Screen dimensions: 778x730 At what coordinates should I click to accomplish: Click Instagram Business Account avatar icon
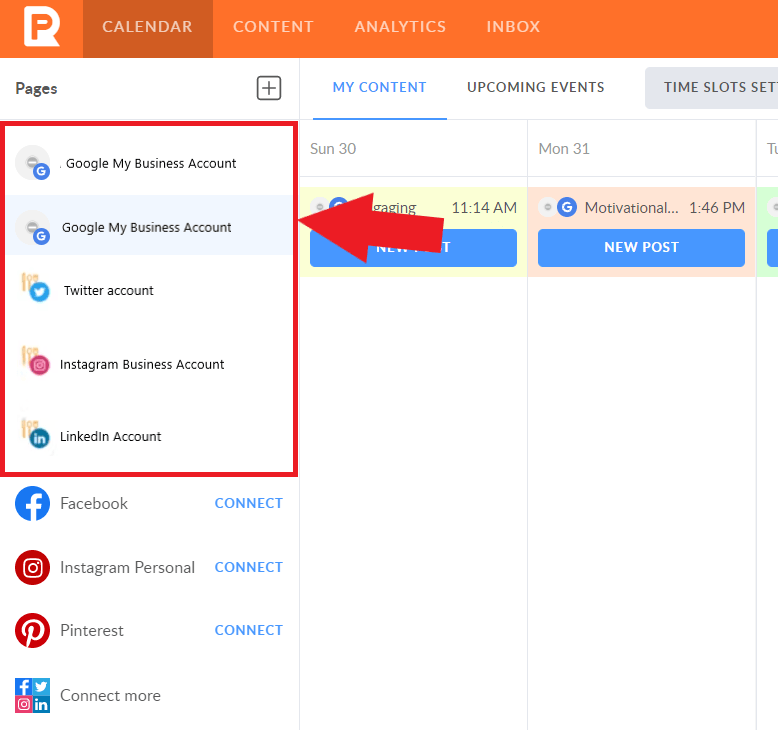pos(35,361)
